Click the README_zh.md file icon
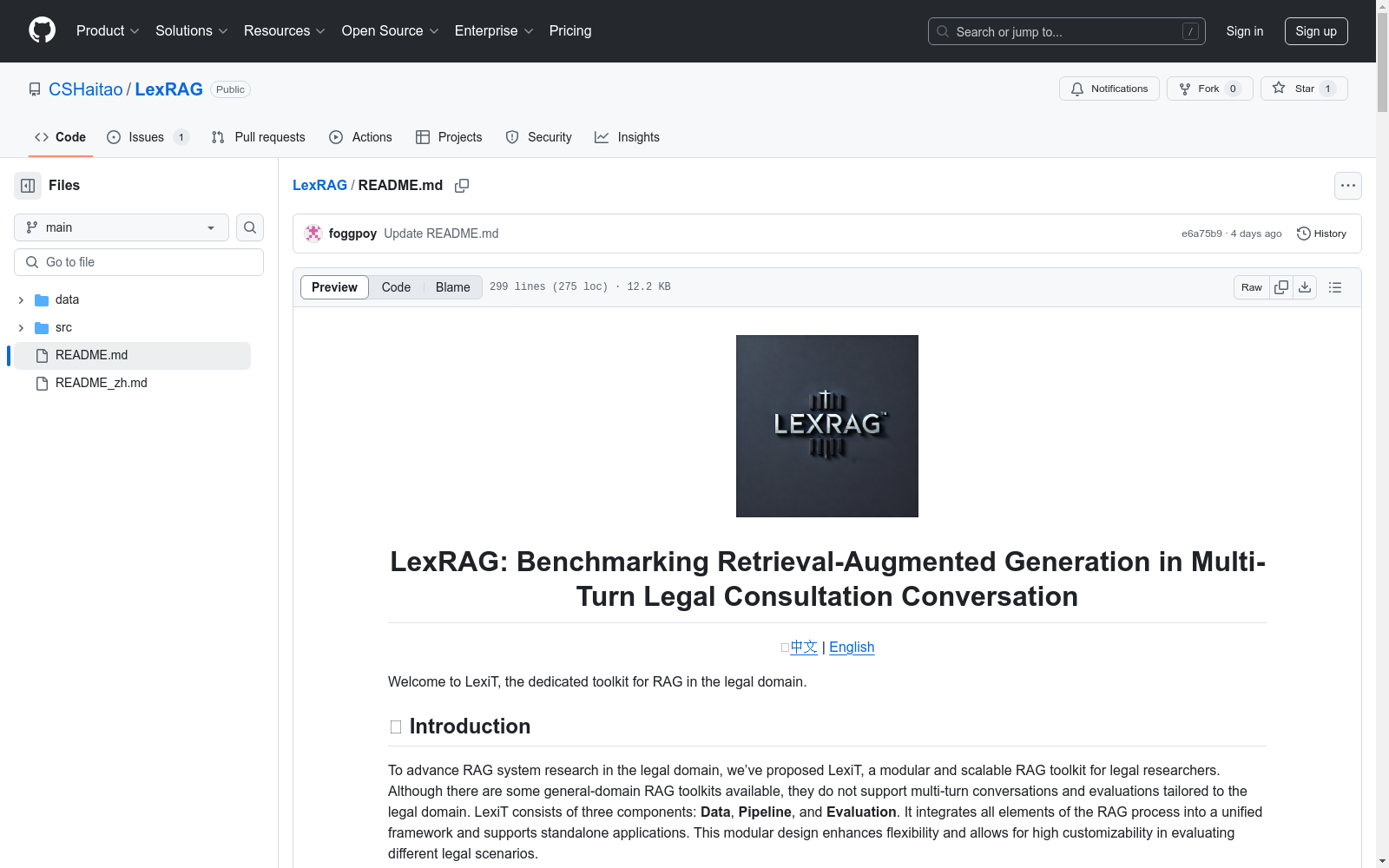The width and height of the screenshot is (1389, 868). [42, 383]
